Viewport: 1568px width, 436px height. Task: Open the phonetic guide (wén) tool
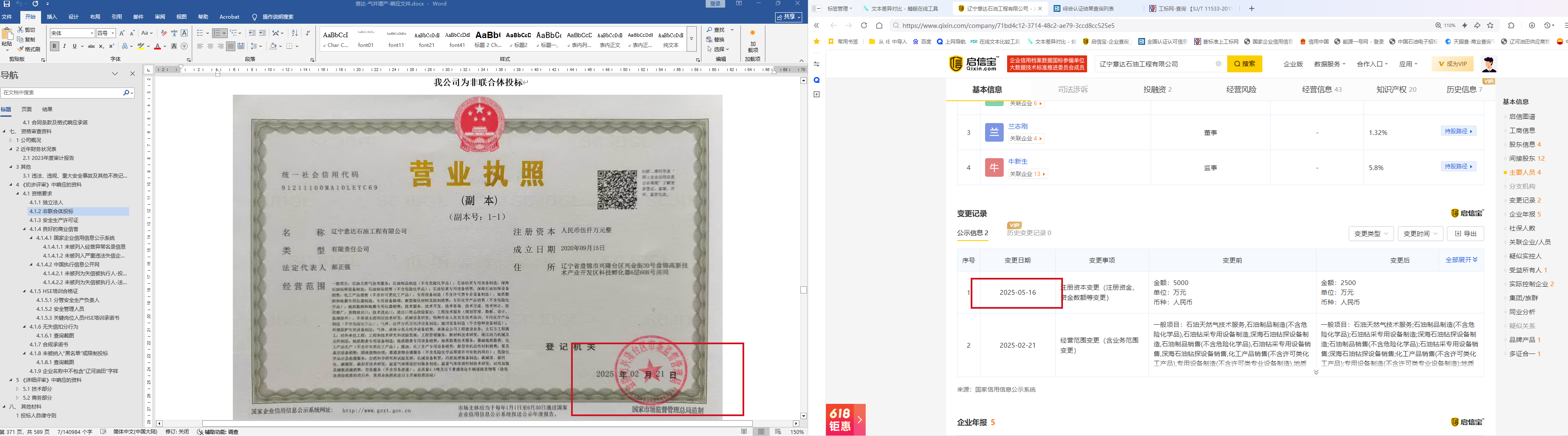click(x=174, y=33)
